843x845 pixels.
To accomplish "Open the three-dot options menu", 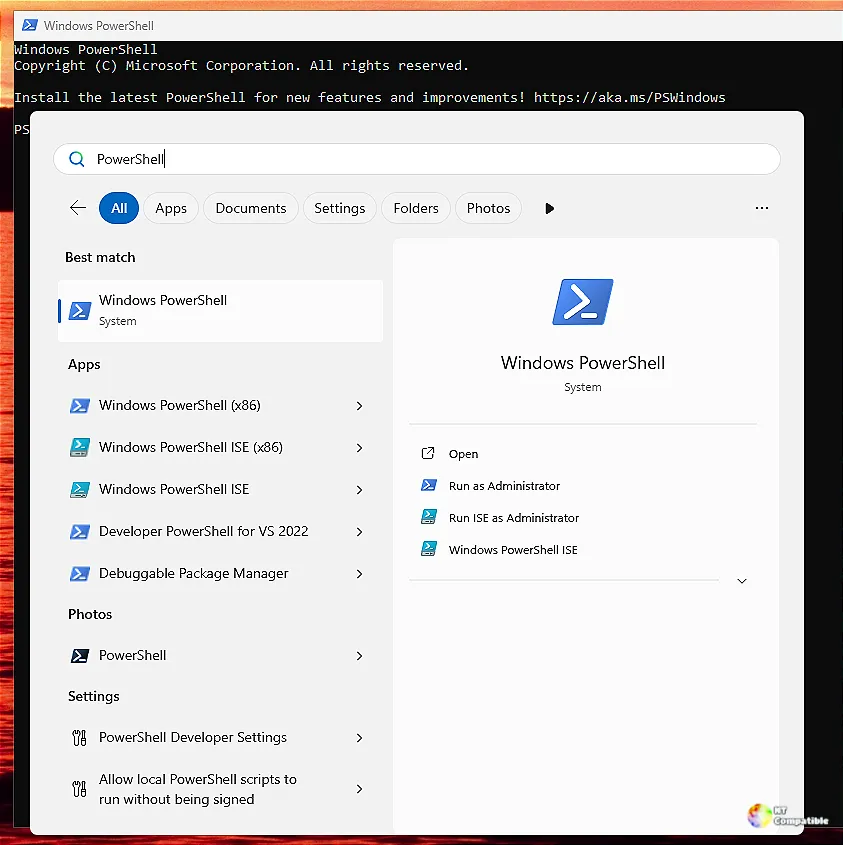I will tap(762, 208).
